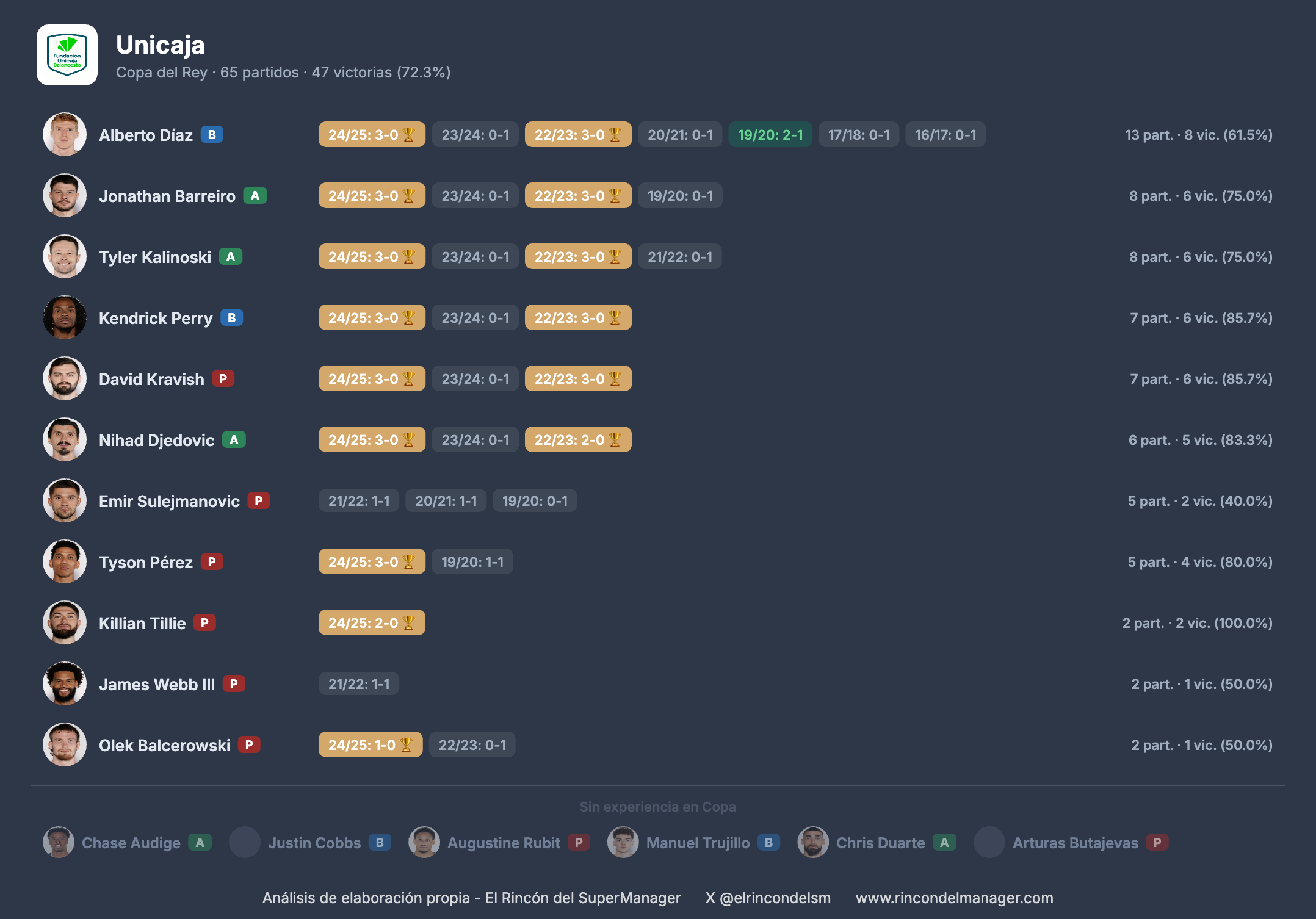Click the P badge beside Augustine Rubit
1316x919 pixels.
tap(579, 842)
